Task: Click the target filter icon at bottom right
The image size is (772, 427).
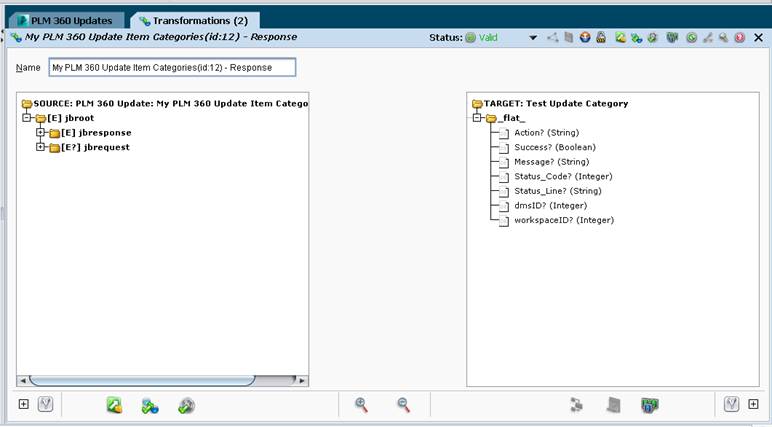Action: coord(732,404)
